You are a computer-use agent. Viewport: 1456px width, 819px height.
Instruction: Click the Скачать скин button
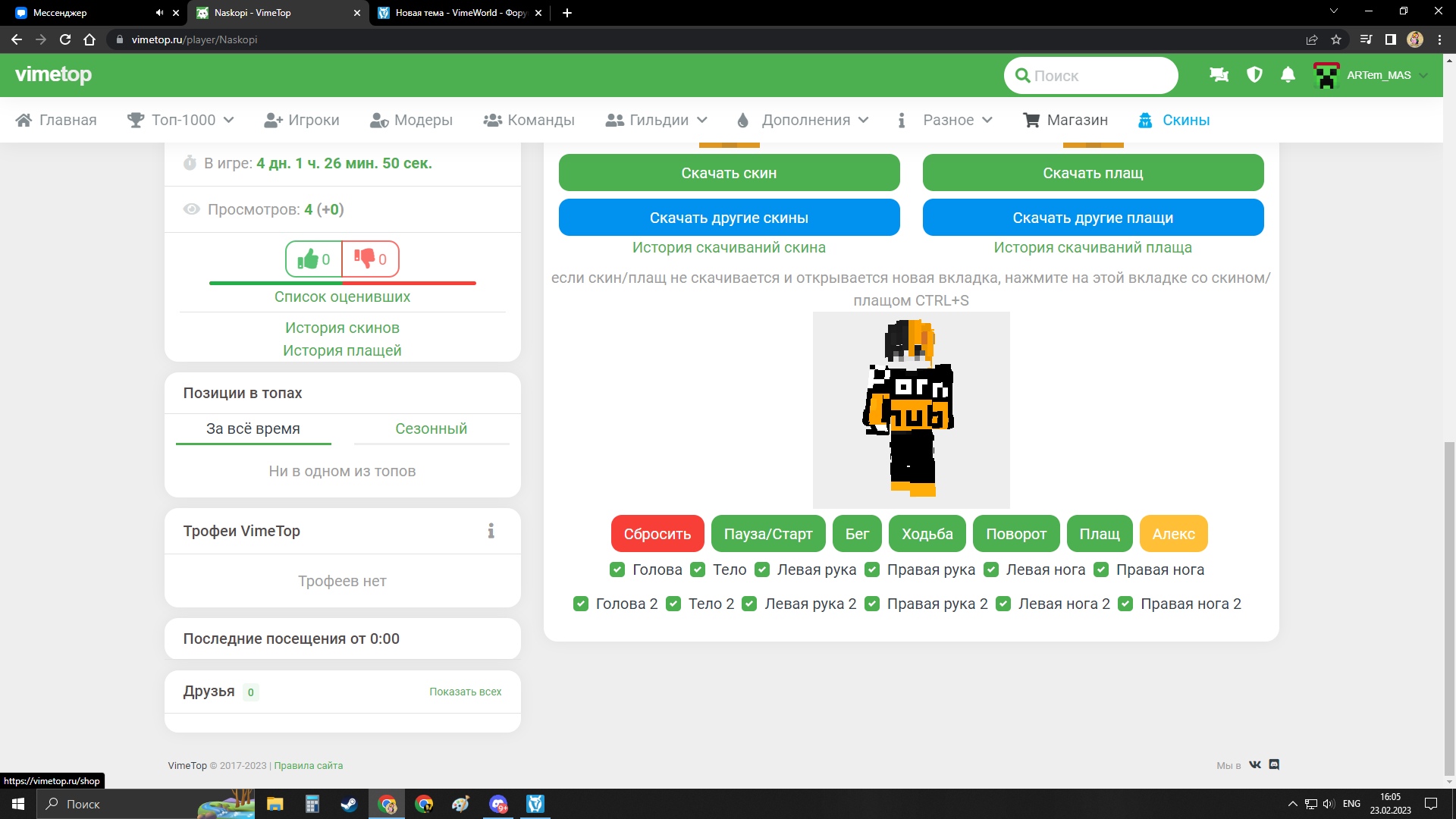[x=729, y=173]
